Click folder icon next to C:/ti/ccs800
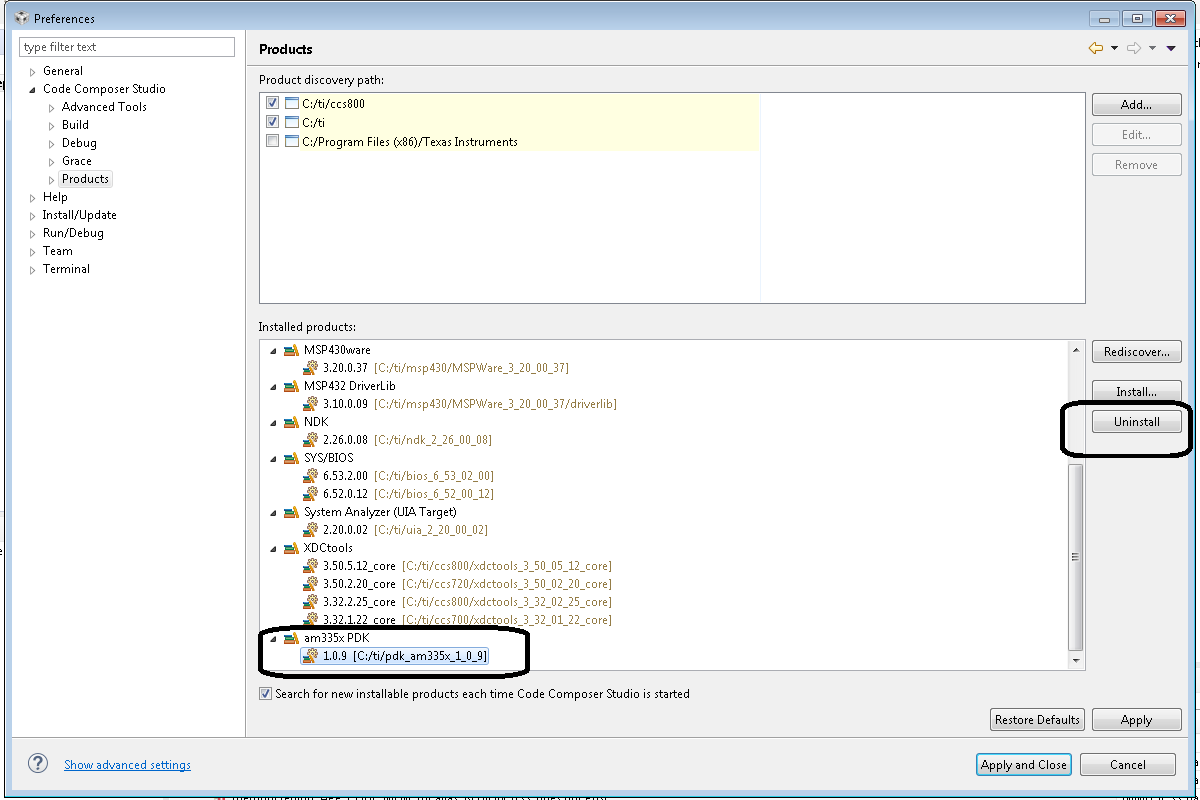The image size is (1200, 800). [x=292, y=103]
